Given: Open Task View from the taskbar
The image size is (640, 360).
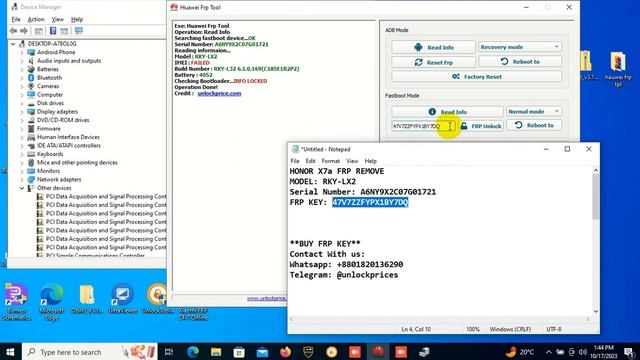Looking at the screenshot, I should (169, 352).
